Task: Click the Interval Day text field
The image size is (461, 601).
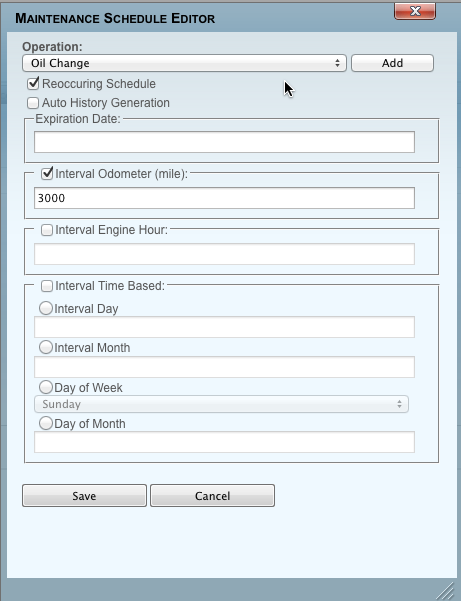Action: tap(224, 327)
